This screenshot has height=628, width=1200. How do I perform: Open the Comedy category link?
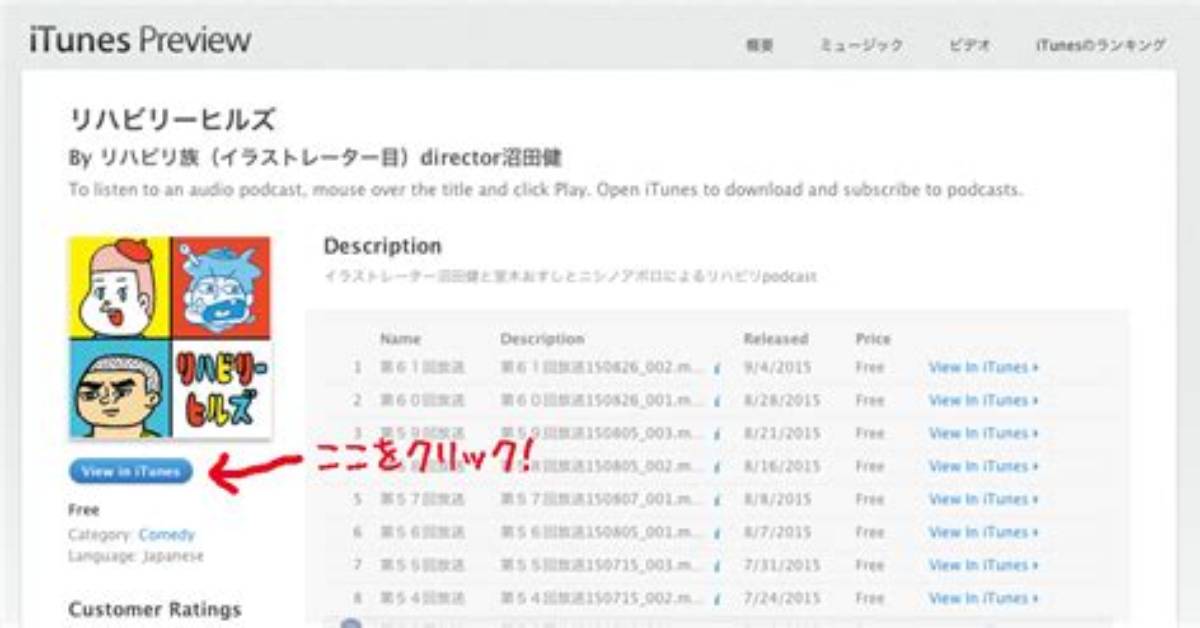[167, 535]
